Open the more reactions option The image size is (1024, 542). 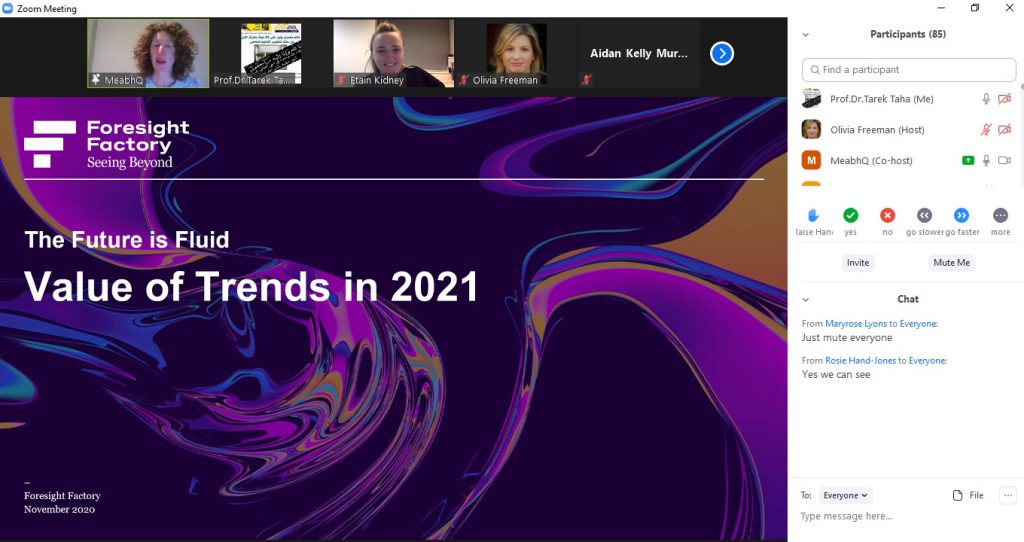(1000, 215)
